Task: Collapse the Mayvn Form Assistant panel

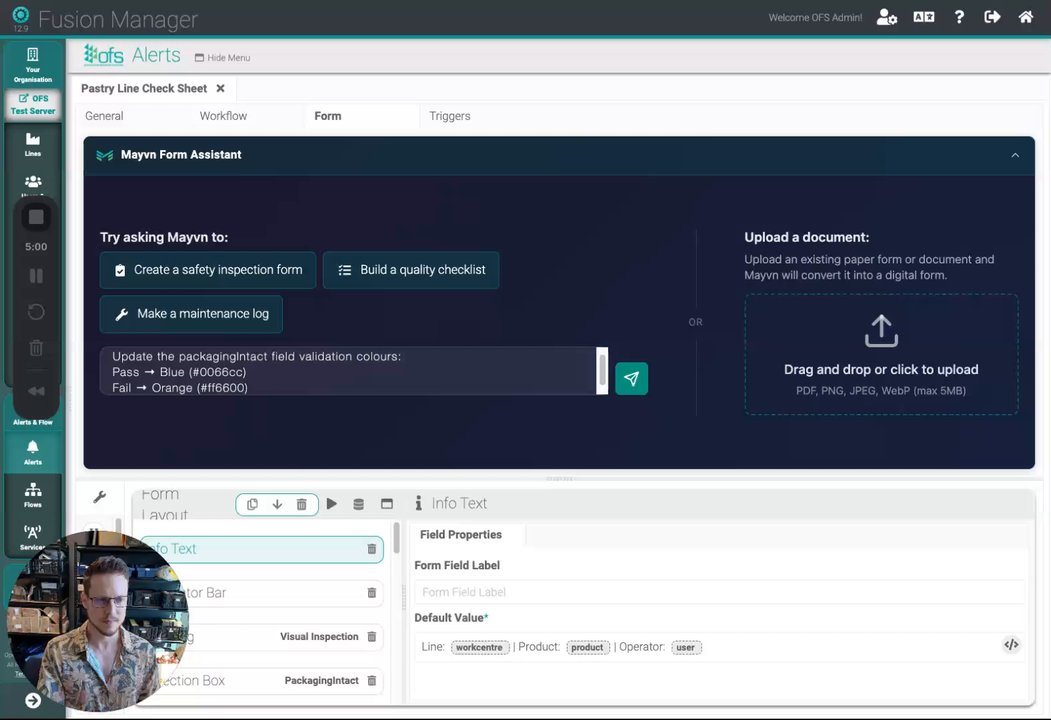Action: pos(1015,155)
